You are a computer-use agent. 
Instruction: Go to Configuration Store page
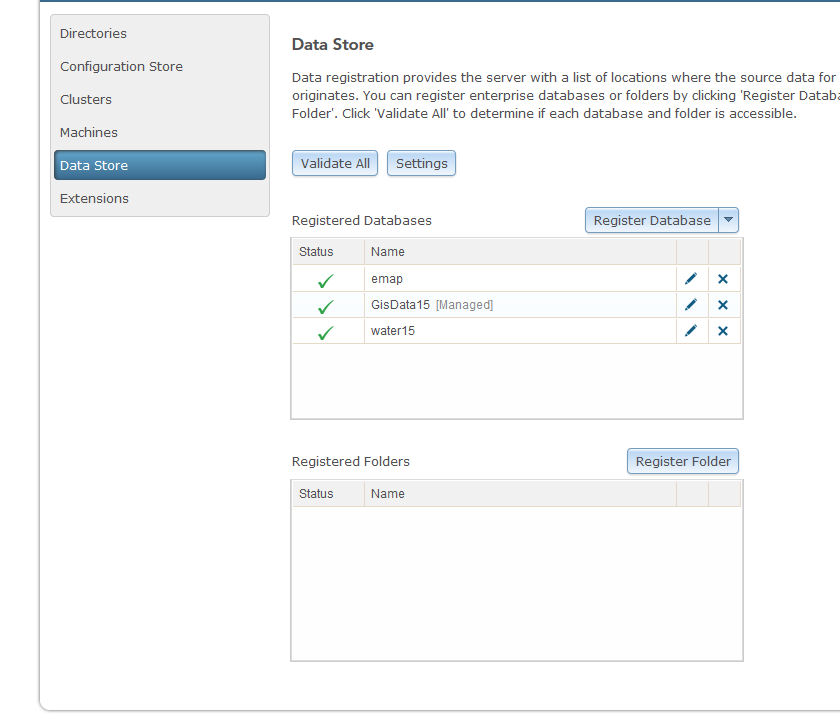click(x=121, y=66)
